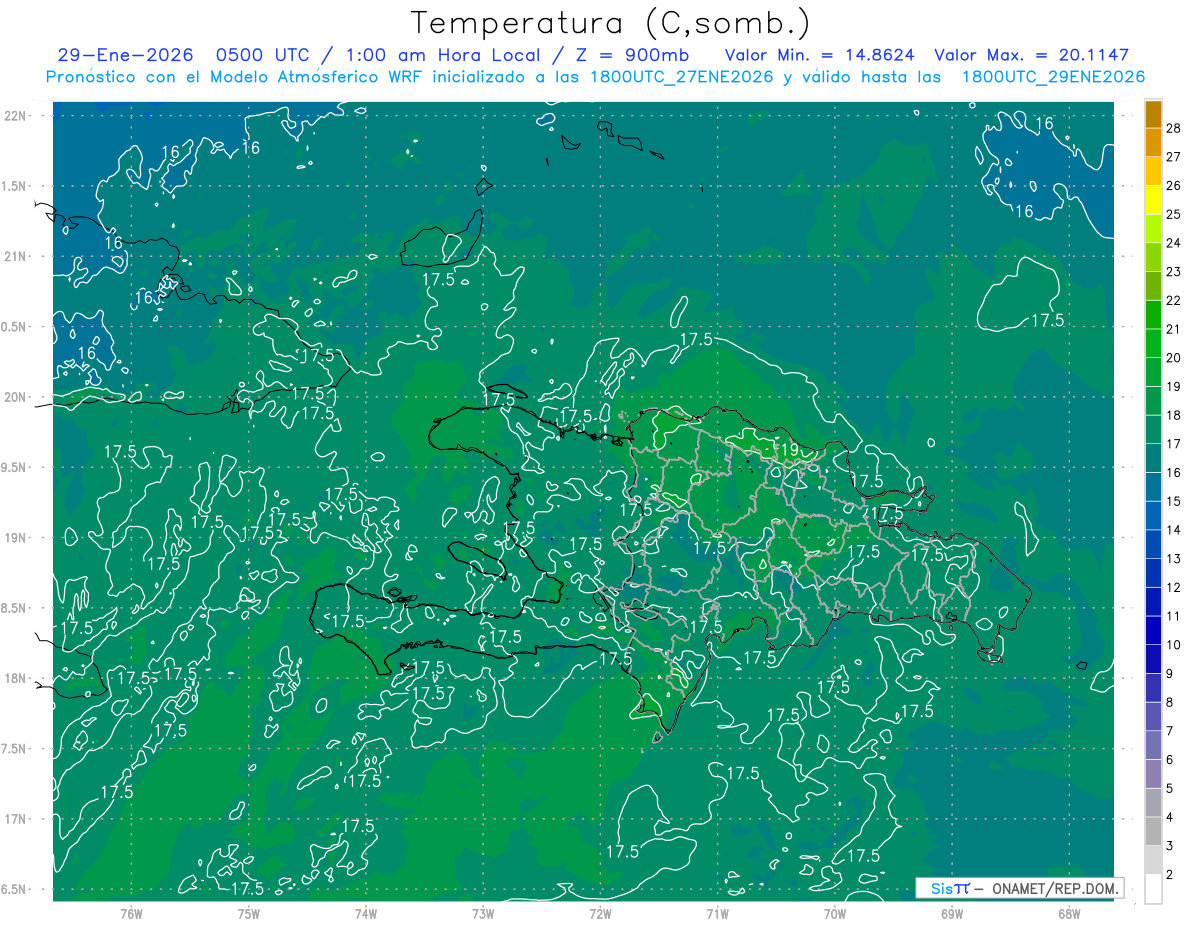Image resolution: width=1200 pixels, height=927 pixels.
Task: Click the legend value 14
Action: [x=1174, y=529]
